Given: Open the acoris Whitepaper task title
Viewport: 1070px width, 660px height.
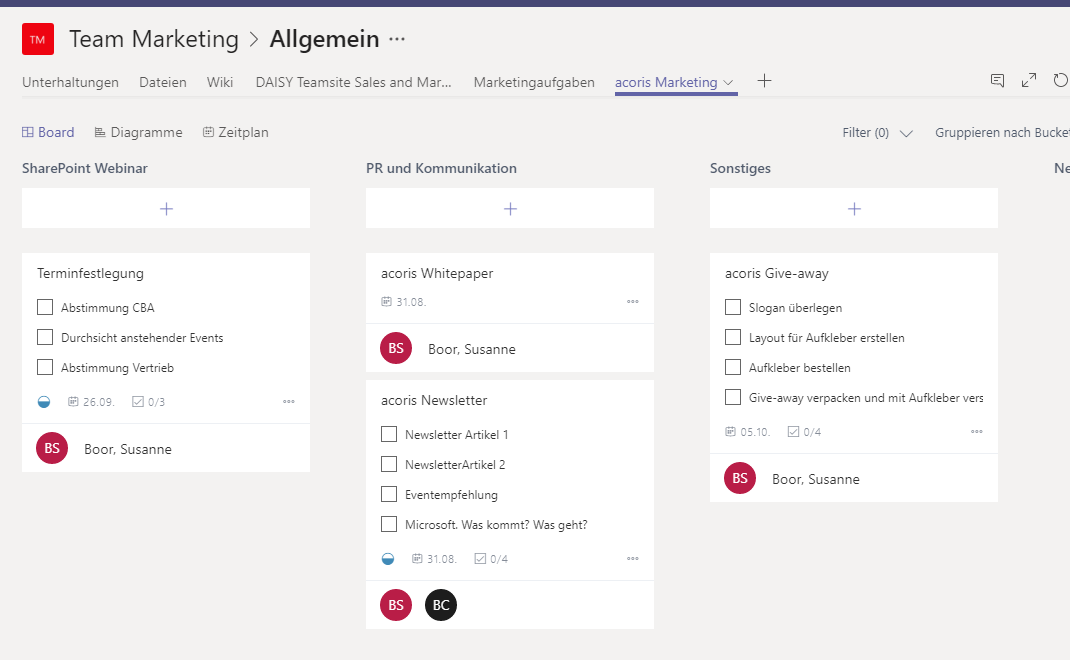Looking at the screenshot, I should (437, 273).
